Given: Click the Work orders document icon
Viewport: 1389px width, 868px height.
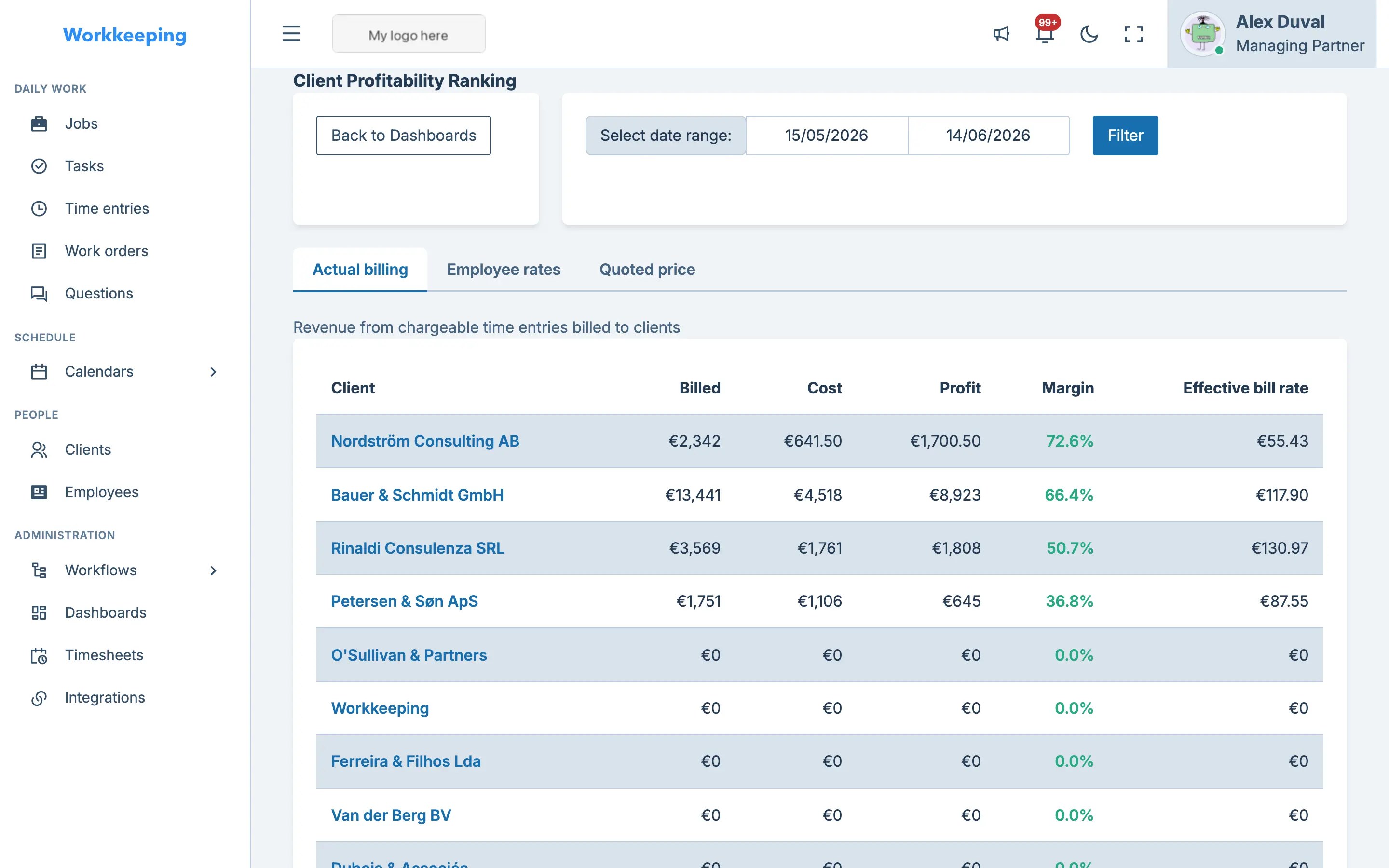Looking at the screenshot, I should [39, 251].
